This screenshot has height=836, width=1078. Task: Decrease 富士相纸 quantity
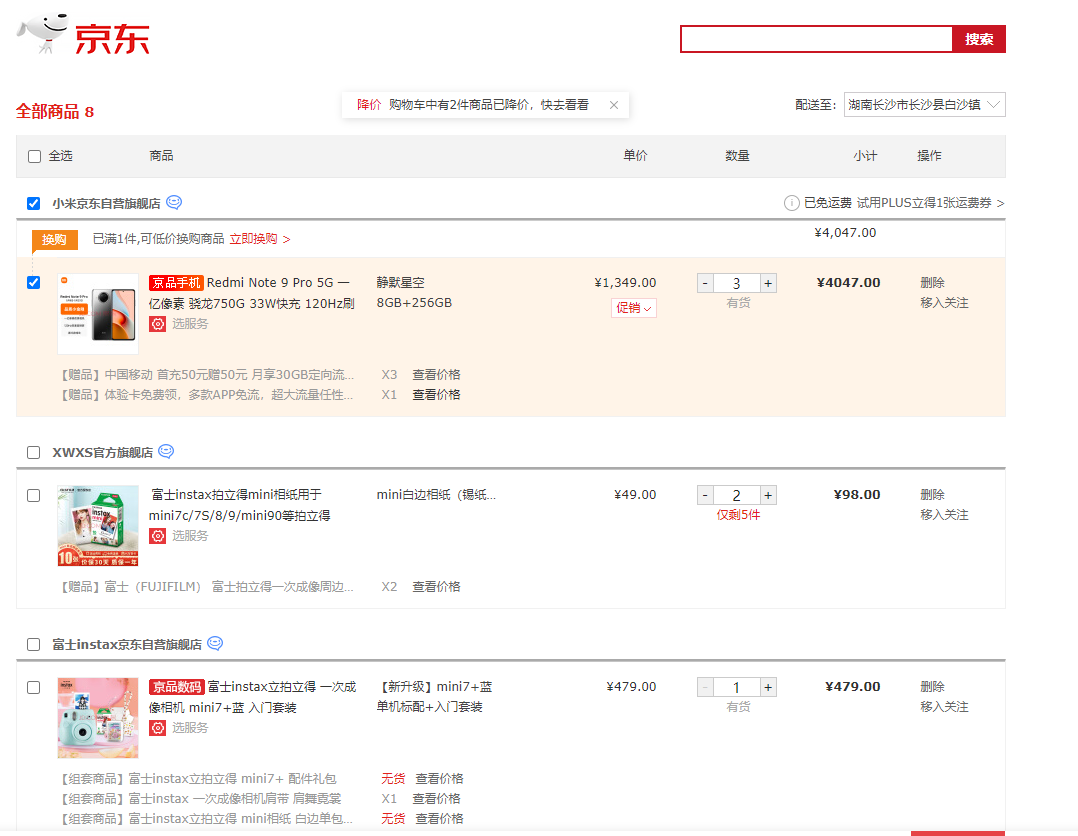pyautogui.click(x=705, y=495)
